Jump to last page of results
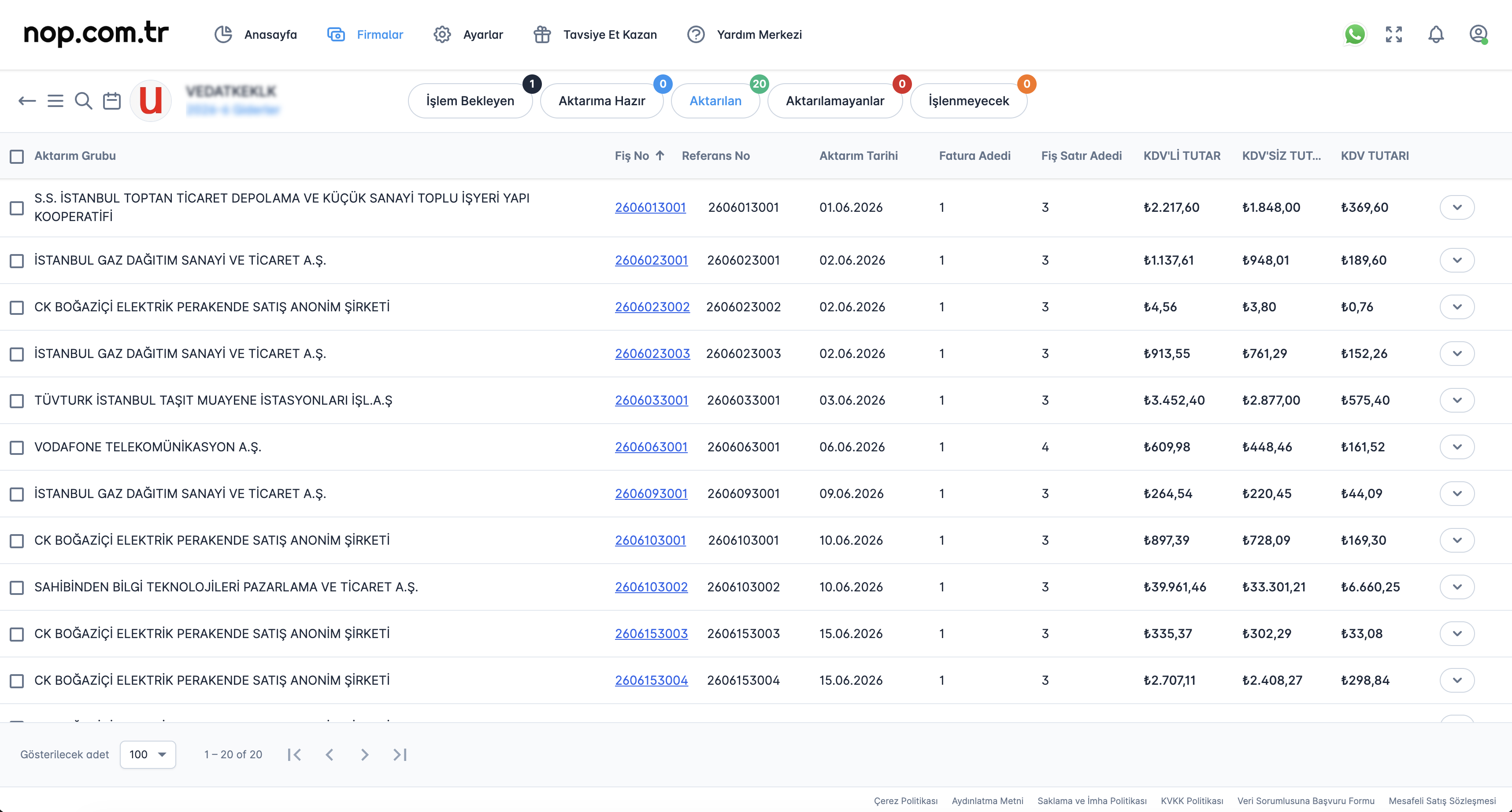 coord(400,754)
